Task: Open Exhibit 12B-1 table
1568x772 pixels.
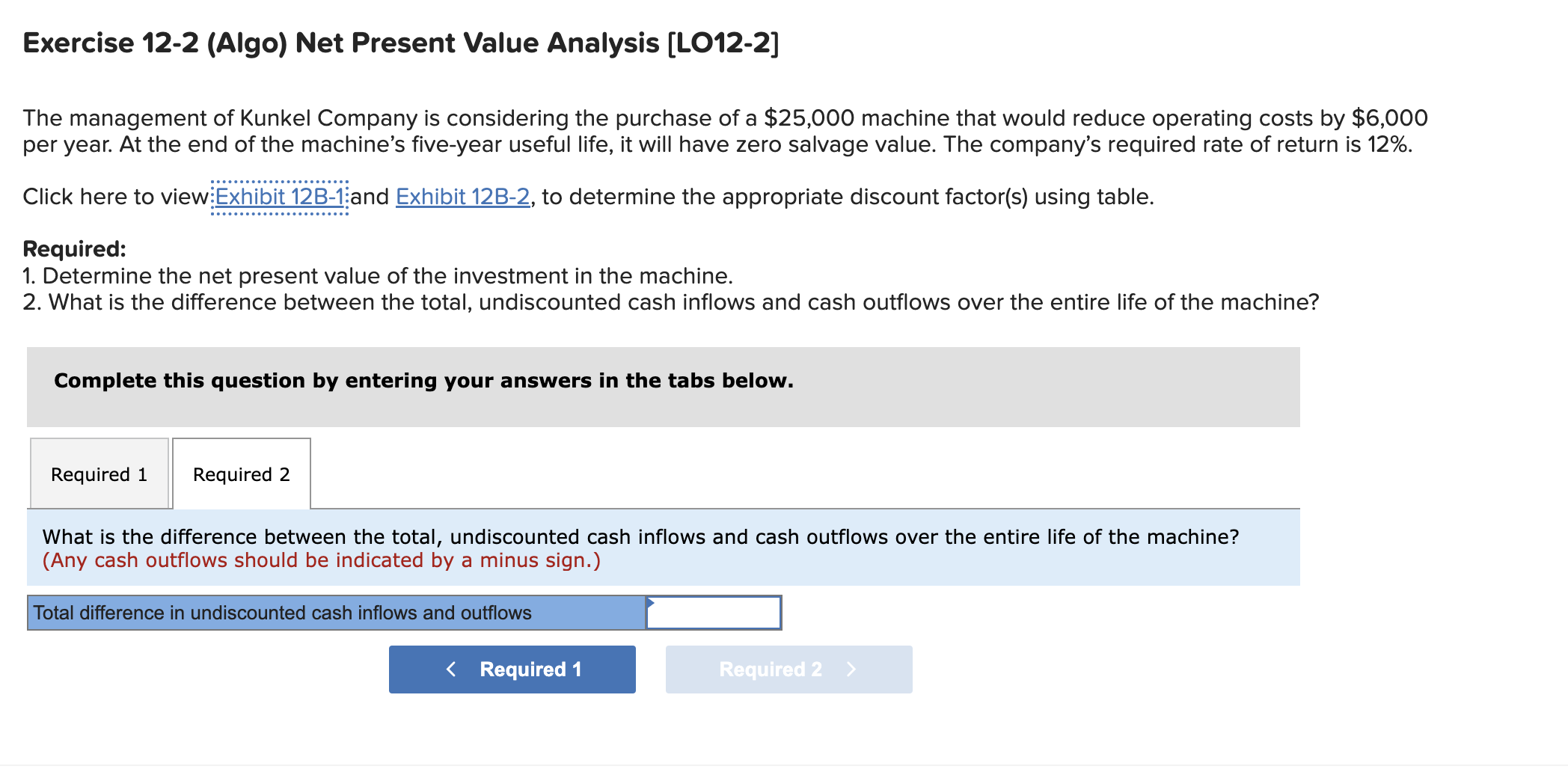Action: click(x=279, y=196)
